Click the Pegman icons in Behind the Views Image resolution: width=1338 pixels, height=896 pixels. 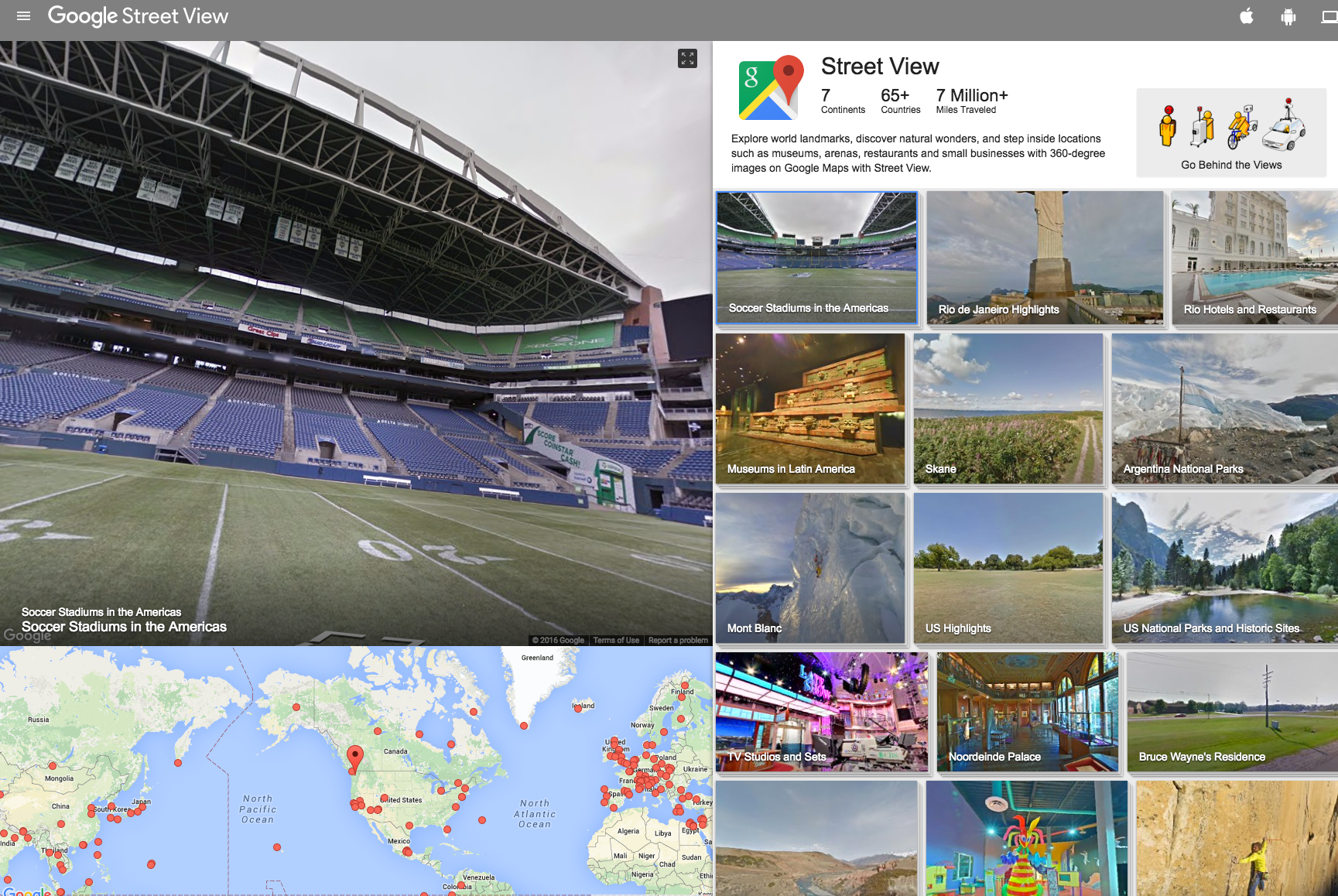coord(1231,125)
